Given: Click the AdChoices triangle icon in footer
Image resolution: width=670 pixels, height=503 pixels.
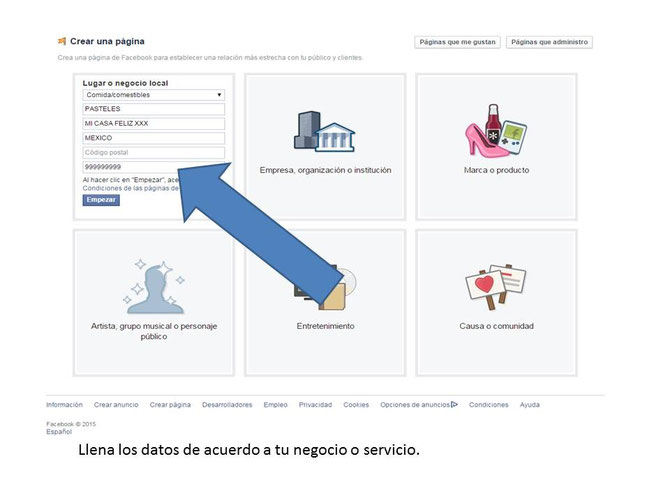Looking at the screenshot, I should 454,404.
